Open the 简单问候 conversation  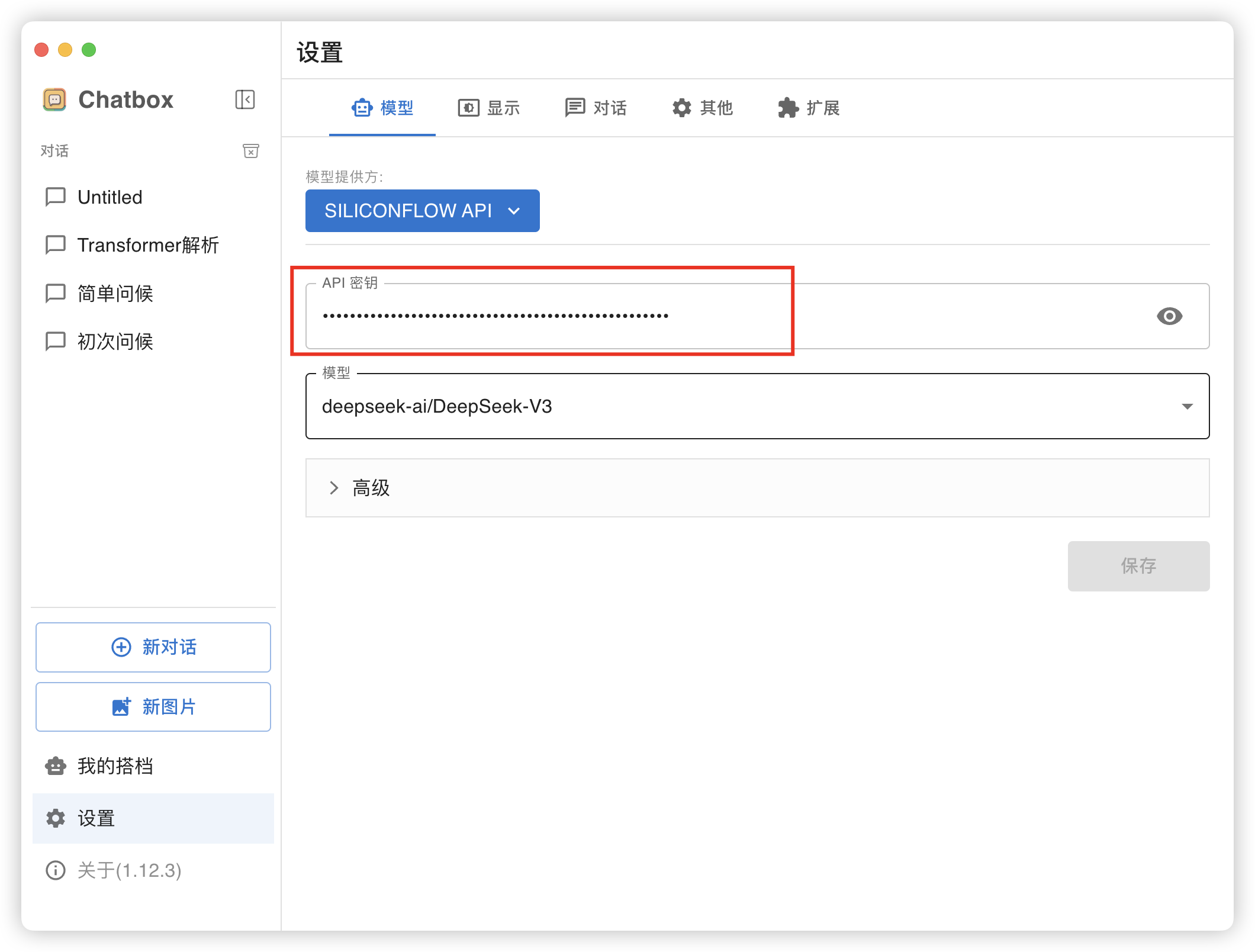(x=153, y=293)
